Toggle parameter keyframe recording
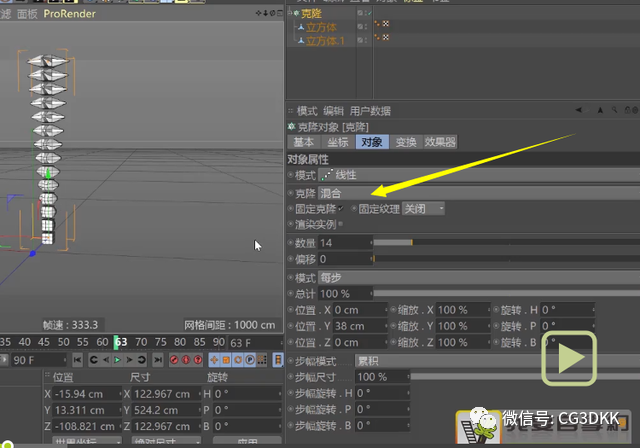 [250, 360]
